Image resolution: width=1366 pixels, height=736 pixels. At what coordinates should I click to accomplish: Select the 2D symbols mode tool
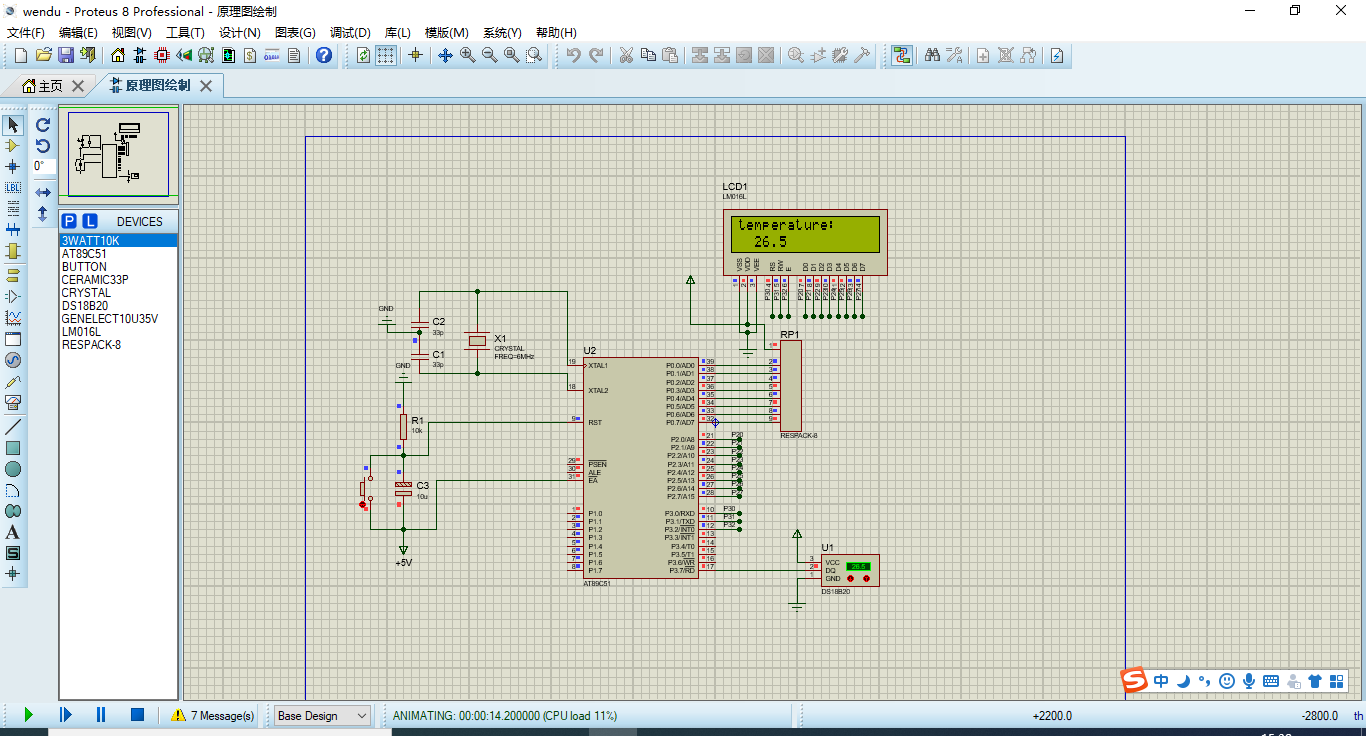[13, 553]
